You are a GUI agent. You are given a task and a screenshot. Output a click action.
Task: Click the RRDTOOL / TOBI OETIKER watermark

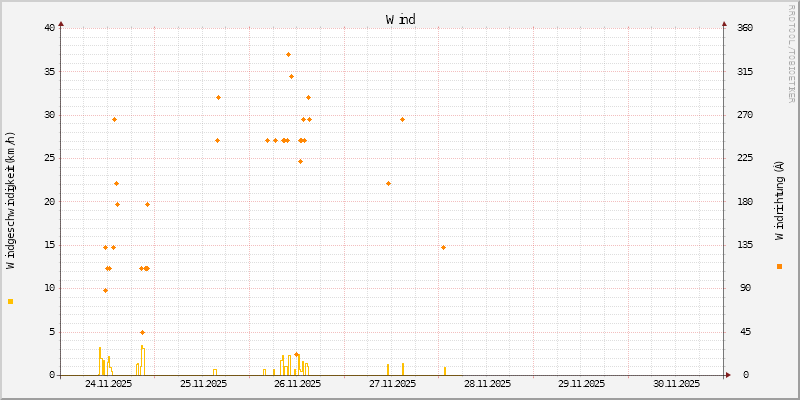[x=792, y=52]
